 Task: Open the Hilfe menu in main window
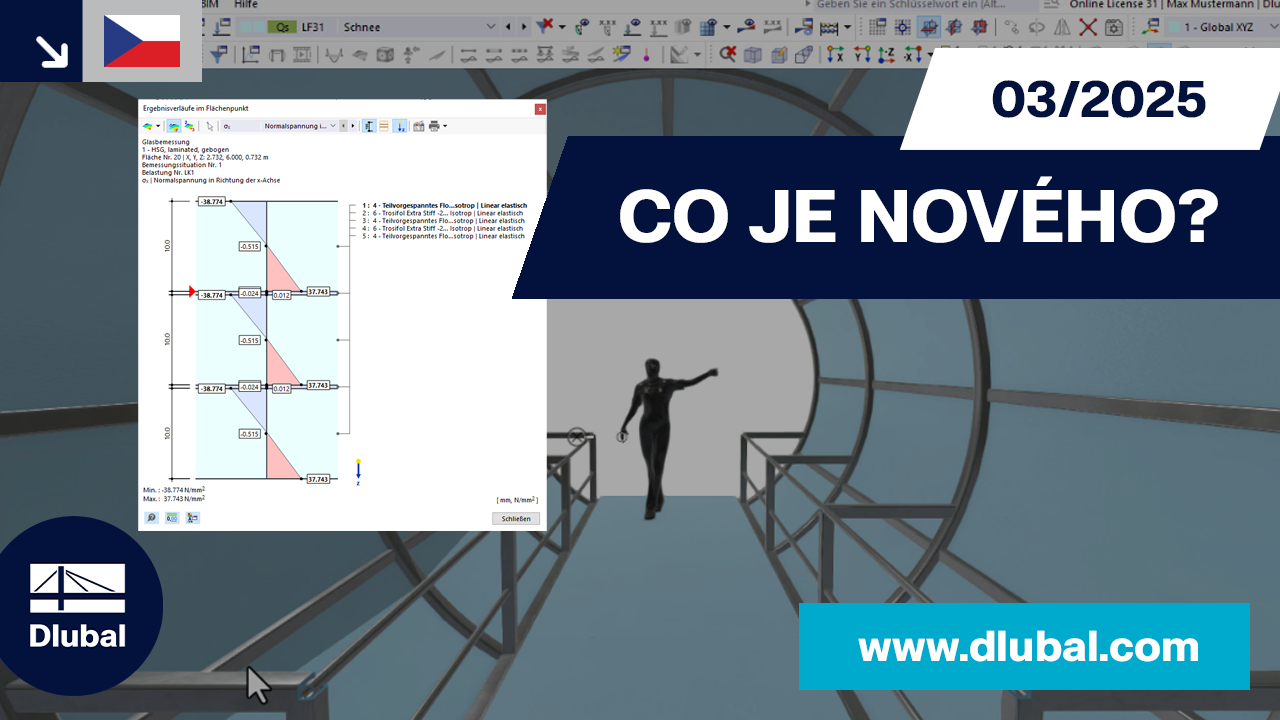[x=245, y=5]
